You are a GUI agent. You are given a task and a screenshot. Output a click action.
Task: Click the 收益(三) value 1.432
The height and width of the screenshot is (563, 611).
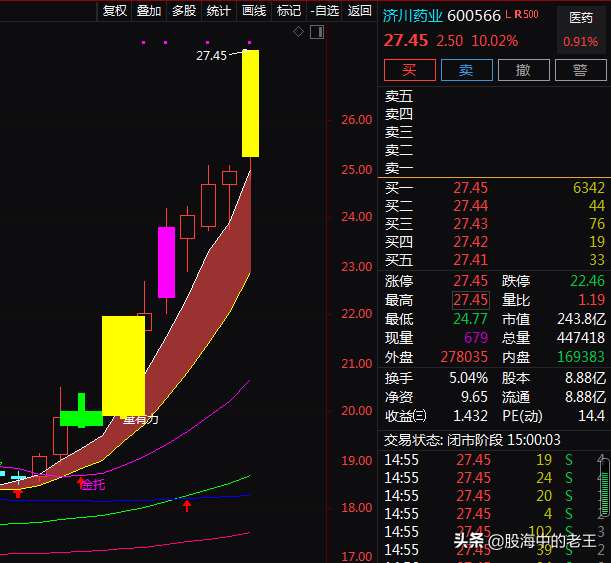(x=470, y=416)
